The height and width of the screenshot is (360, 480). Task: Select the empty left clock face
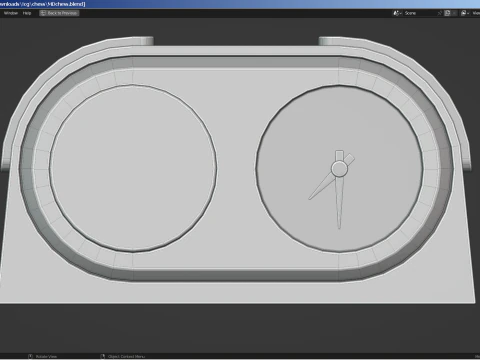(x=133, y=168)
